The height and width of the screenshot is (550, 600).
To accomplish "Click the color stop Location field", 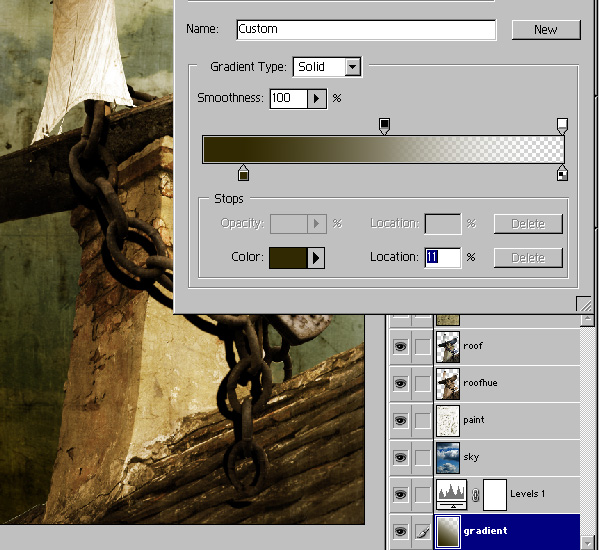I will (x=443, y=257).
